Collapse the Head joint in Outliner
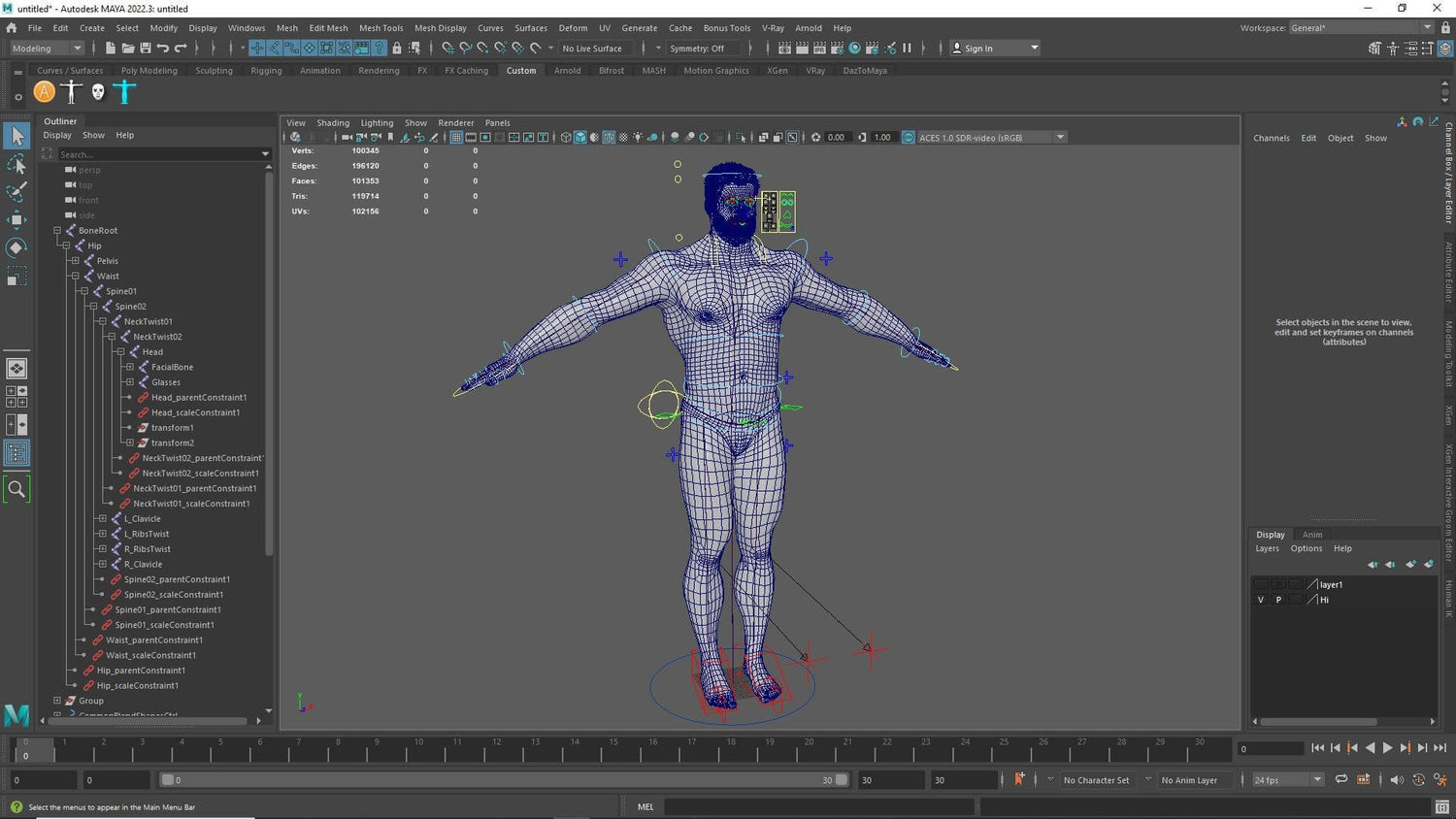Image resolution: width=1456 pixels, height=819 pixels. 120,352
